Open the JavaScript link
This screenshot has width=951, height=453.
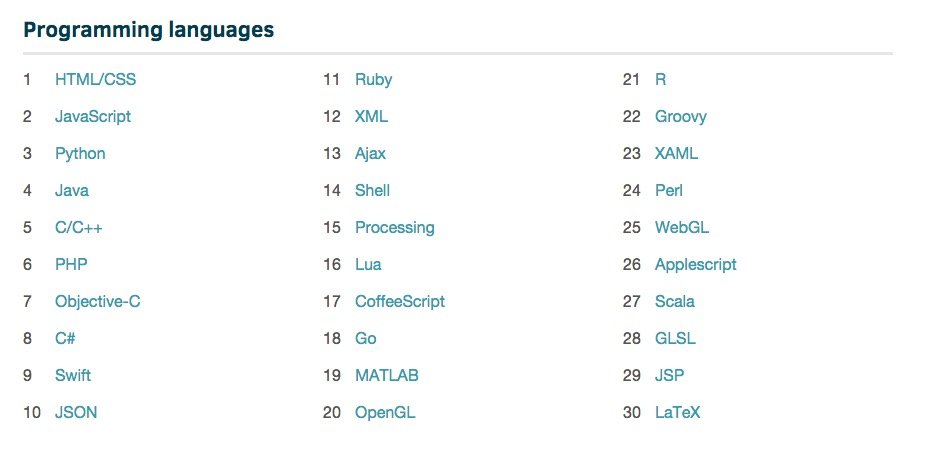coord(93,116)
